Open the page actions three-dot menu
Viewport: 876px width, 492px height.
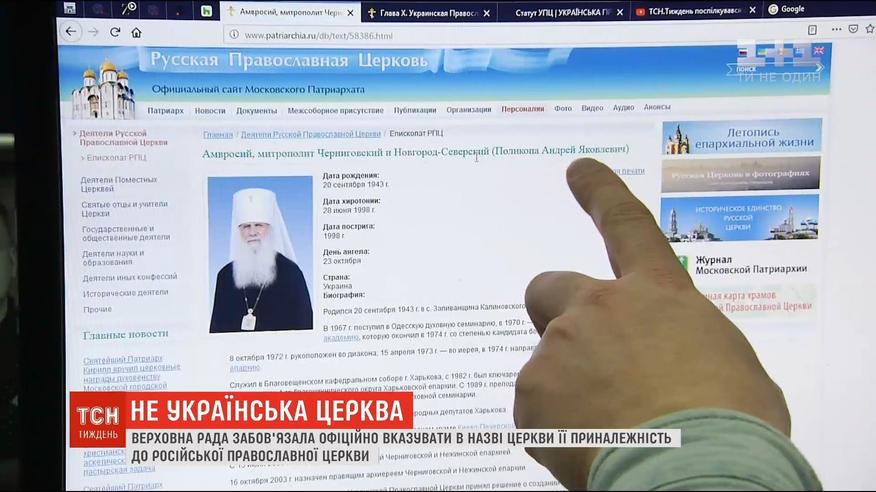click(836, 29)
